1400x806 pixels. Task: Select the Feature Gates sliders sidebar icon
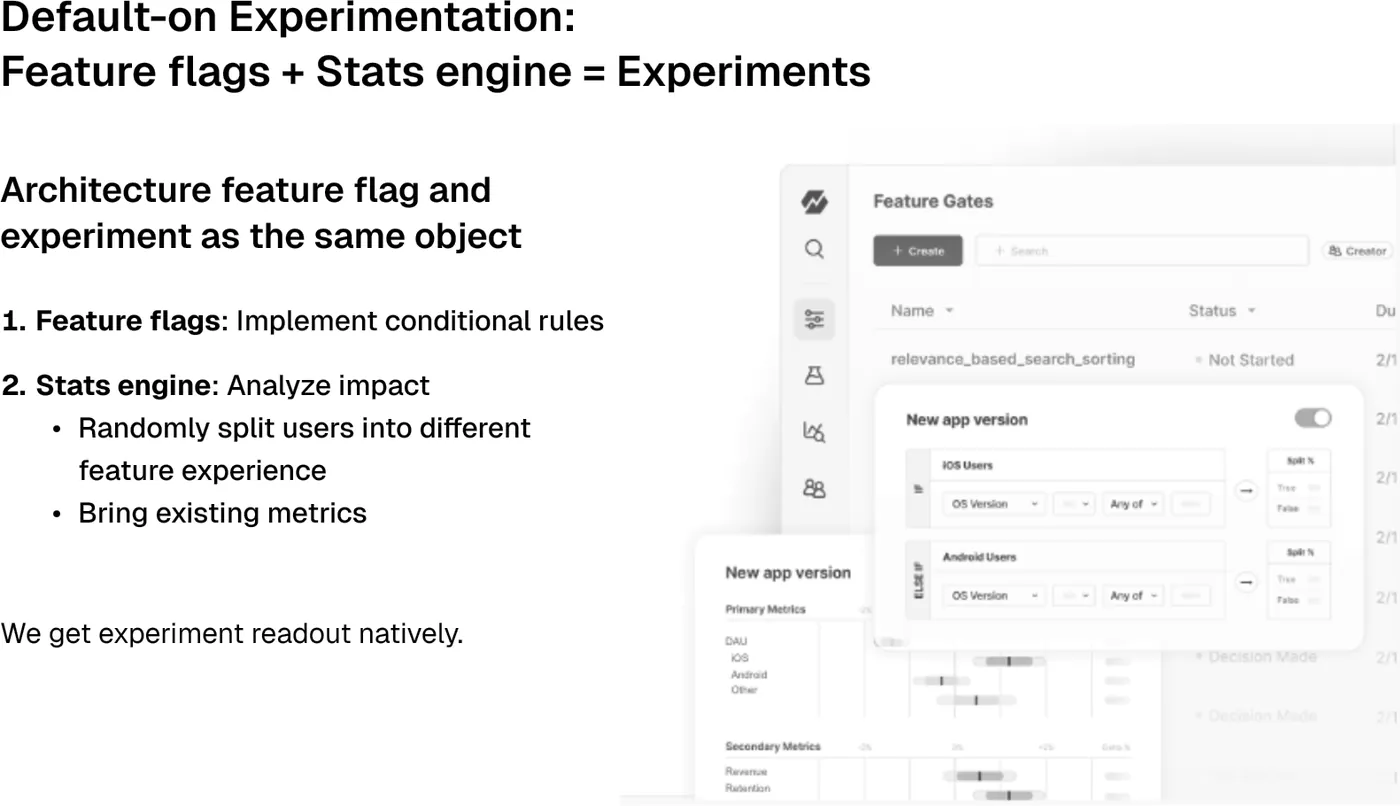coord(814,319)
